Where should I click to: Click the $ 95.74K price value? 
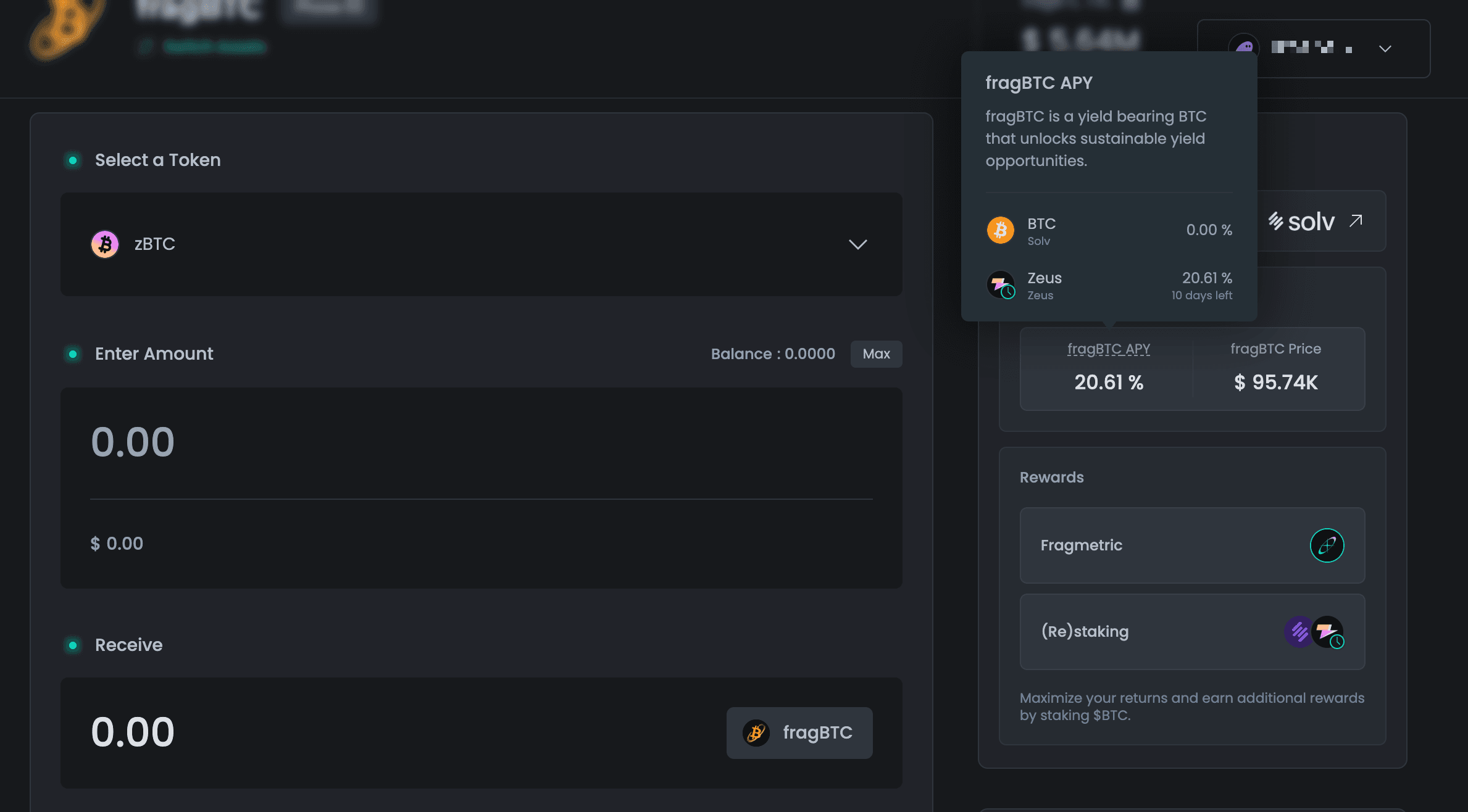click(1275, 383)
